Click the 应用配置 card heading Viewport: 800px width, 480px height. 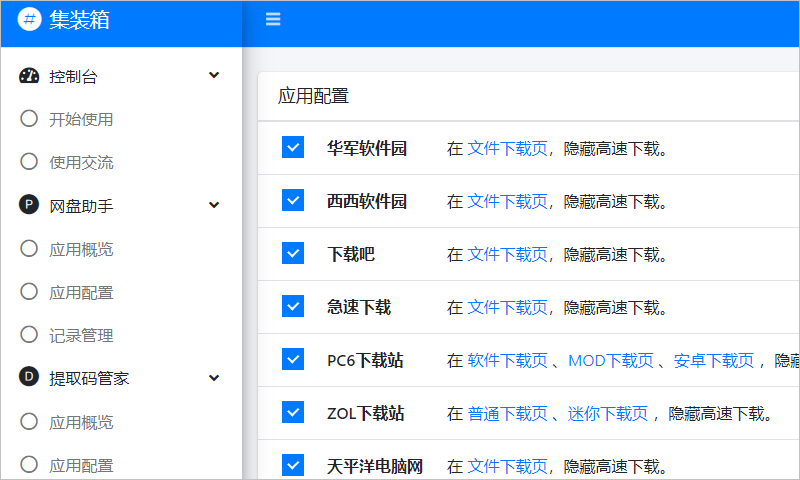click(313, 96)
